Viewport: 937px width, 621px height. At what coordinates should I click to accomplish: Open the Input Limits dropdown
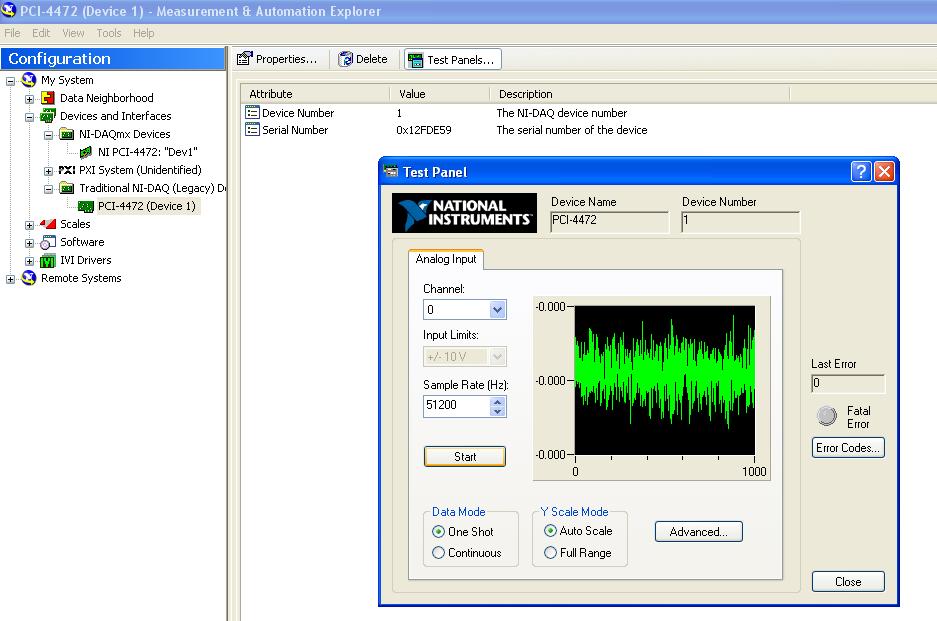pos(497,357)
